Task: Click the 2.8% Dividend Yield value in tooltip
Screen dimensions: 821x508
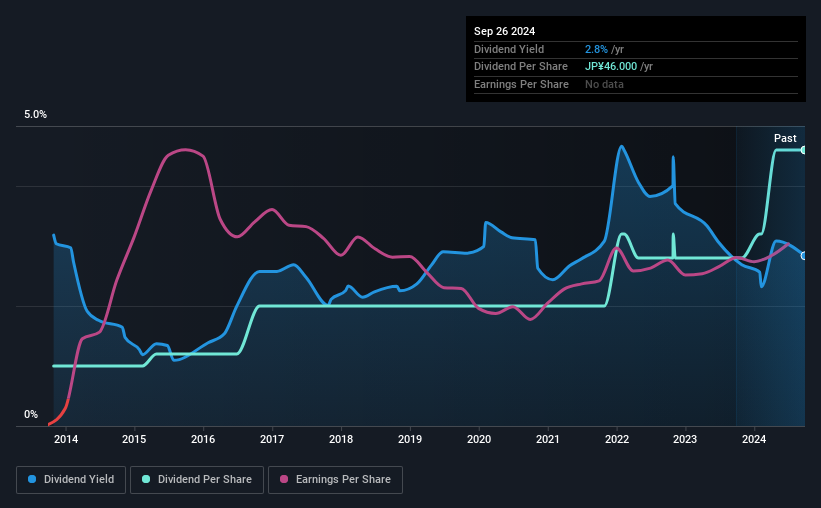Action: (x=596, y=49)
